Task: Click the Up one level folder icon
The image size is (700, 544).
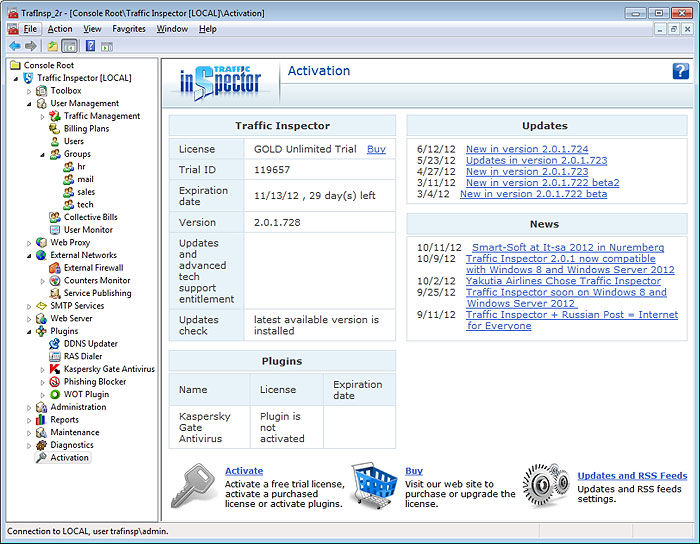Action: coord(53,46)
